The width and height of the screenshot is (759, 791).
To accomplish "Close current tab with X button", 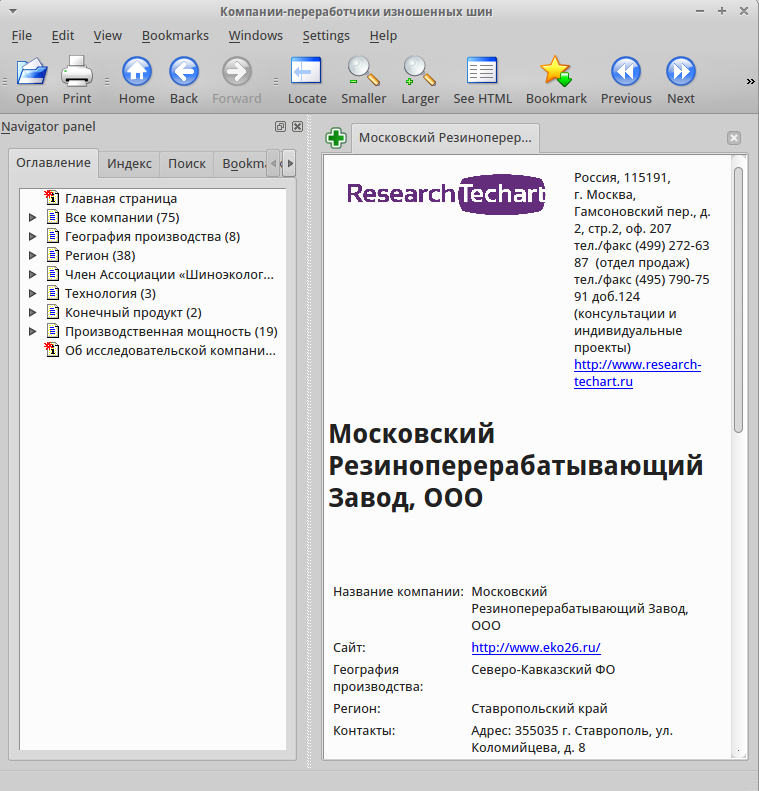I will click(x=734, y=138).
